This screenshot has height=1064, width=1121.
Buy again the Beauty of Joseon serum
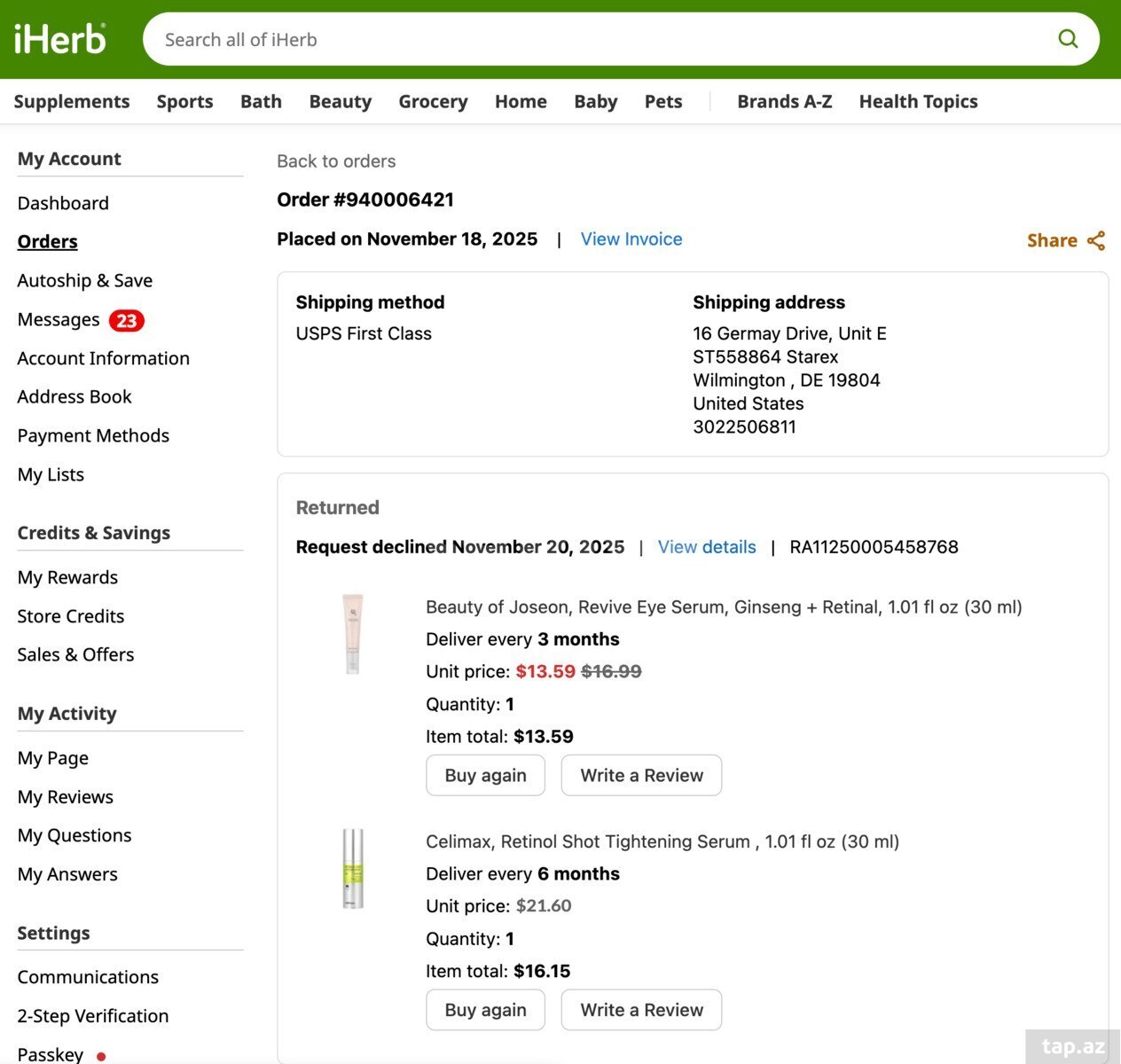(x=485, y=775)
